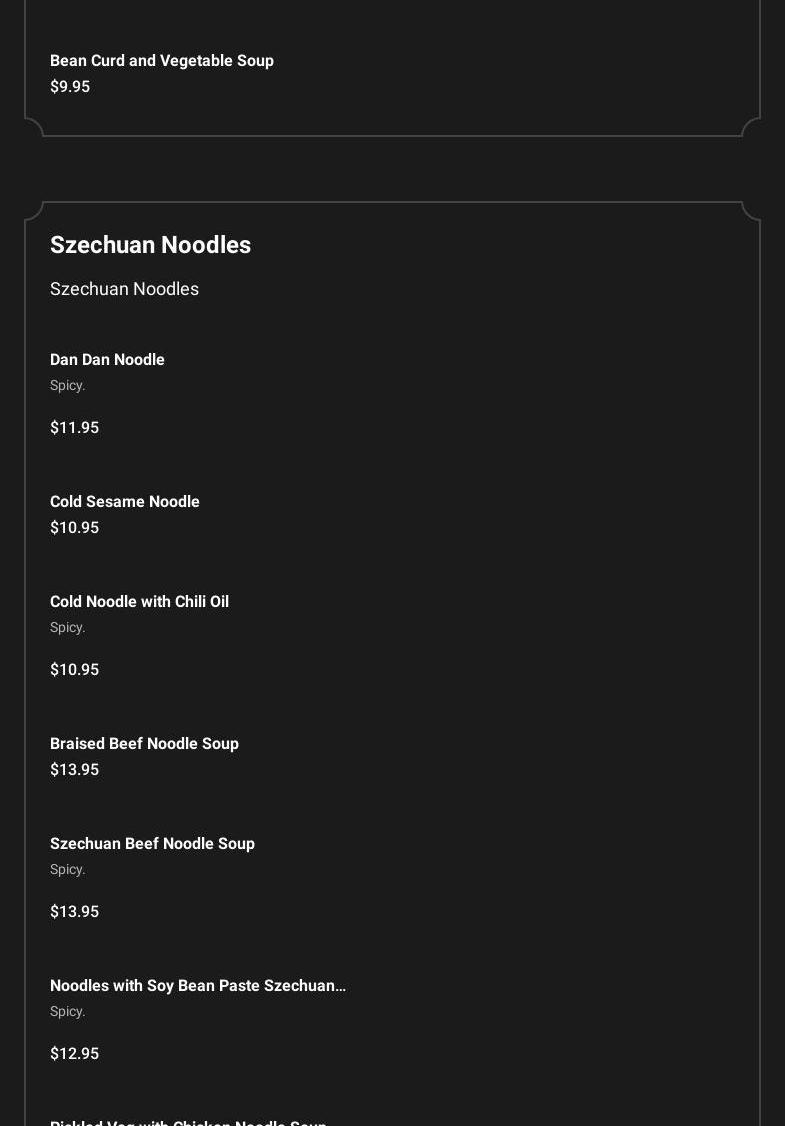
Task: Open Szechuan Beef Noodle Soup item
Action: click(152, 843)
